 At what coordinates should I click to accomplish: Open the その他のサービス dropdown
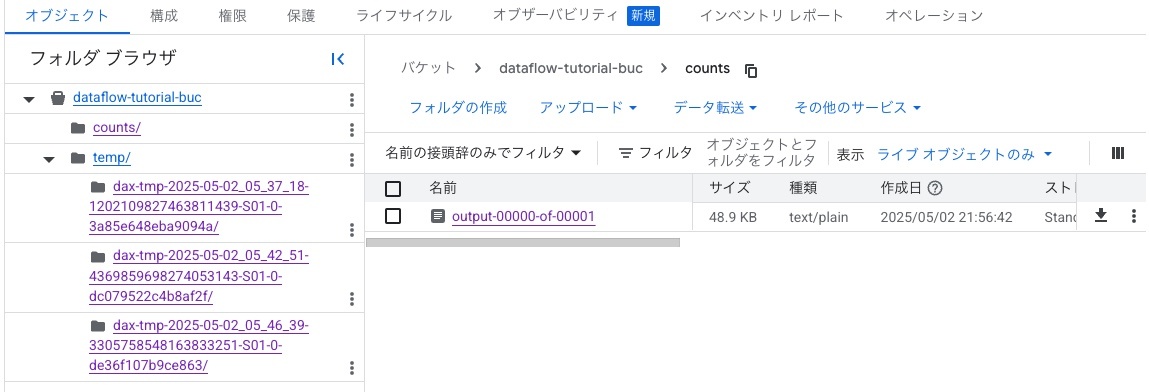pyautogui.click(x=857, y=108)
